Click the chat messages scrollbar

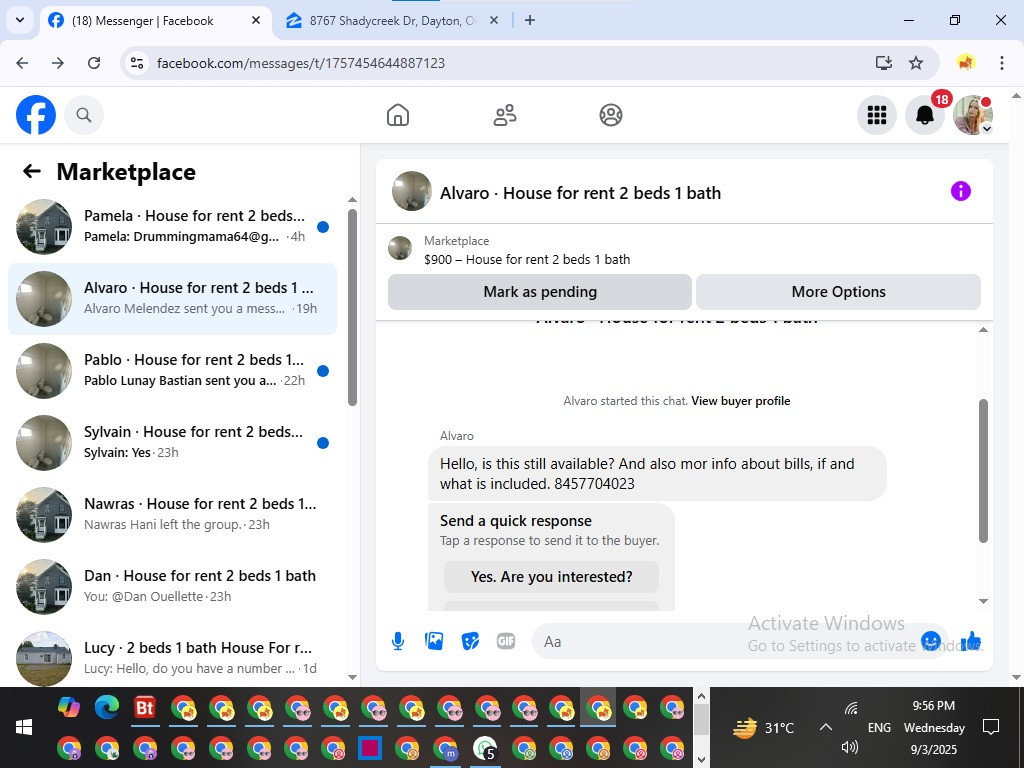[984, 470]
